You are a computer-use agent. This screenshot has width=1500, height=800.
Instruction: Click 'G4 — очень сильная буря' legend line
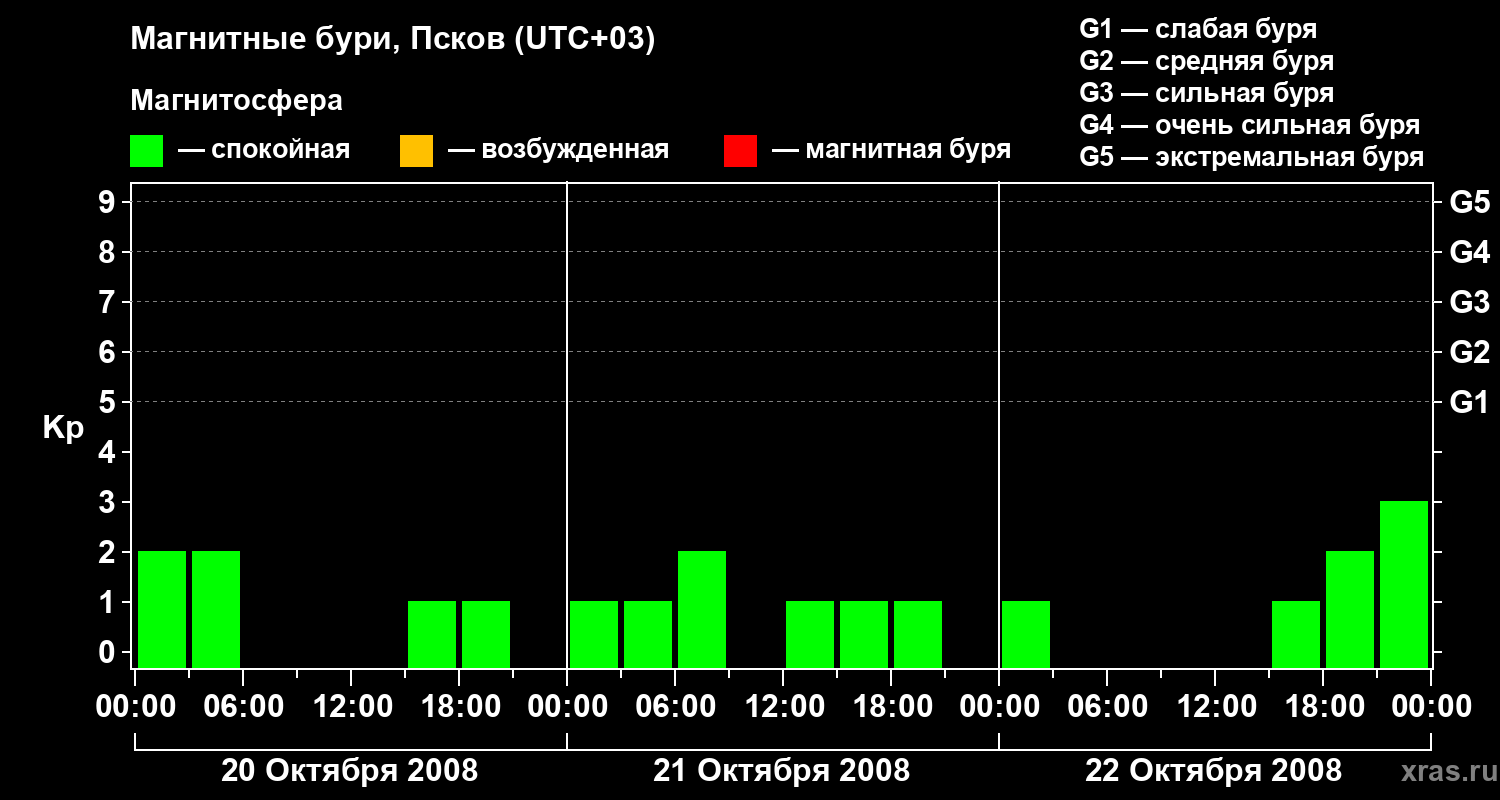coord(1250,125)
